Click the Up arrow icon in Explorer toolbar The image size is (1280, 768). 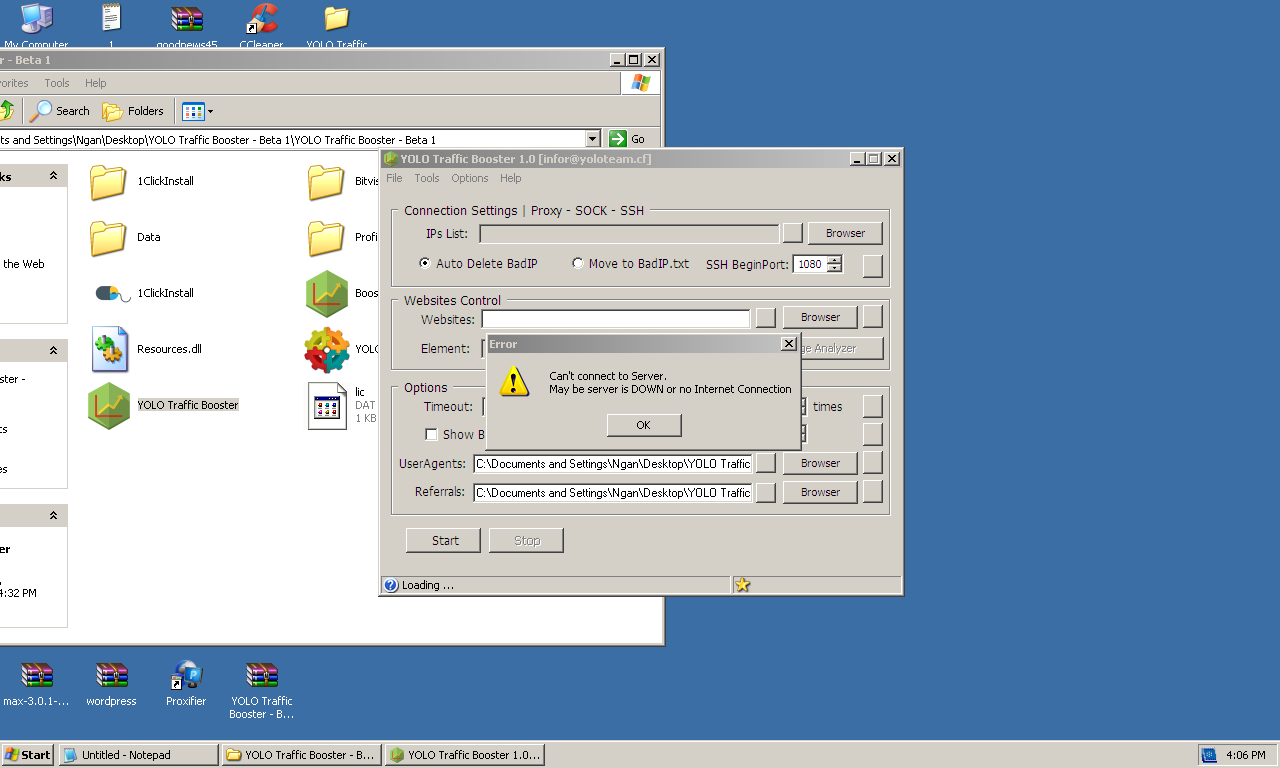[x=6, y=111]
